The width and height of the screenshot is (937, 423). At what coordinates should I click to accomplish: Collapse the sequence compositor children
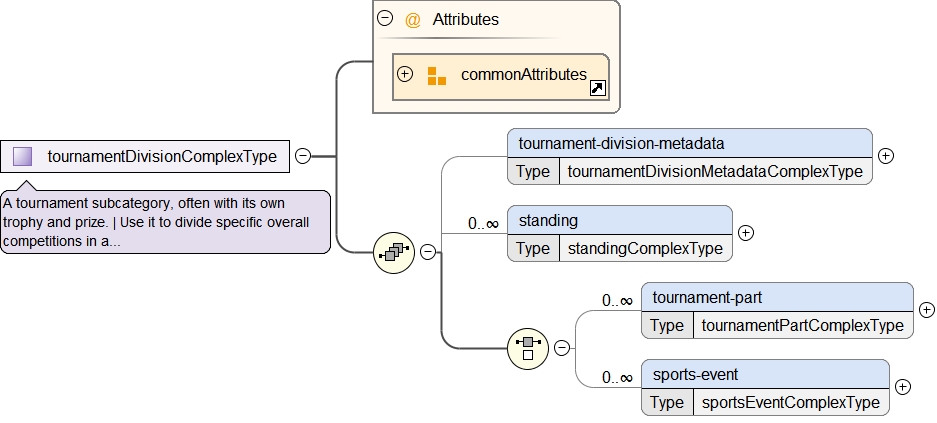(428, 252)
